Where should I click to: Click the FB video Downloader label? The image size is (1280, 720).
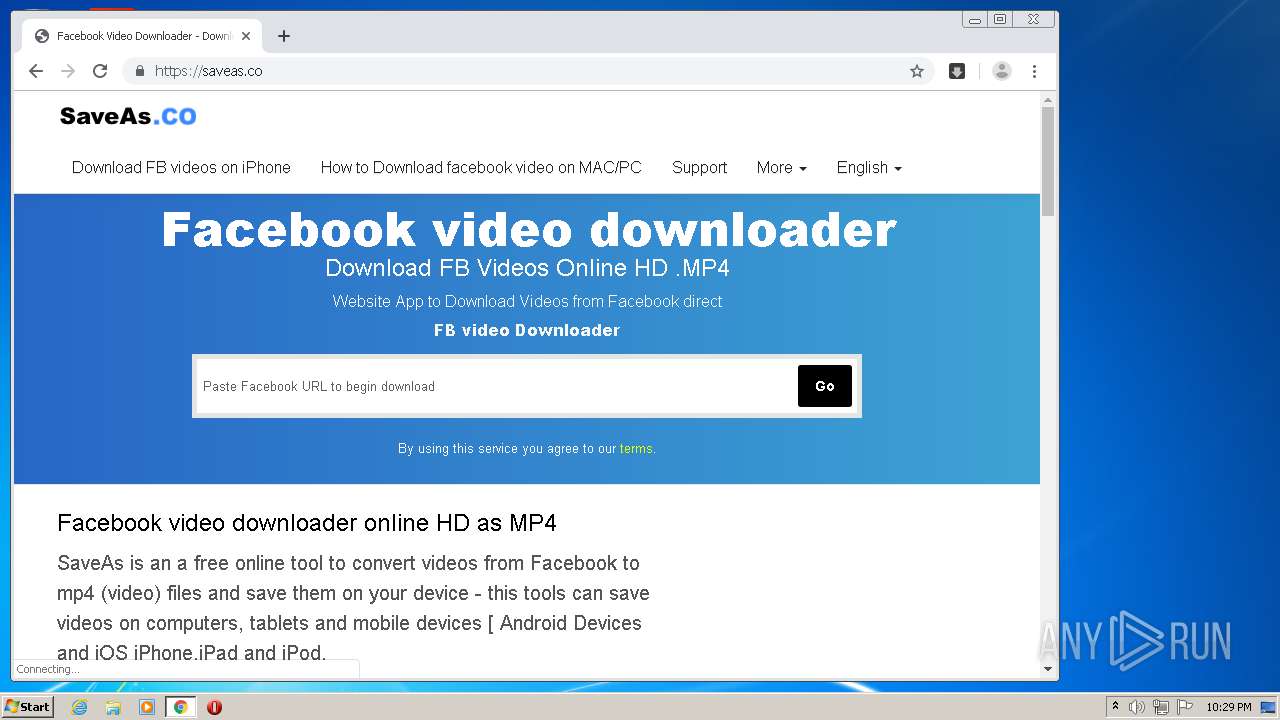tap(527, 330)
